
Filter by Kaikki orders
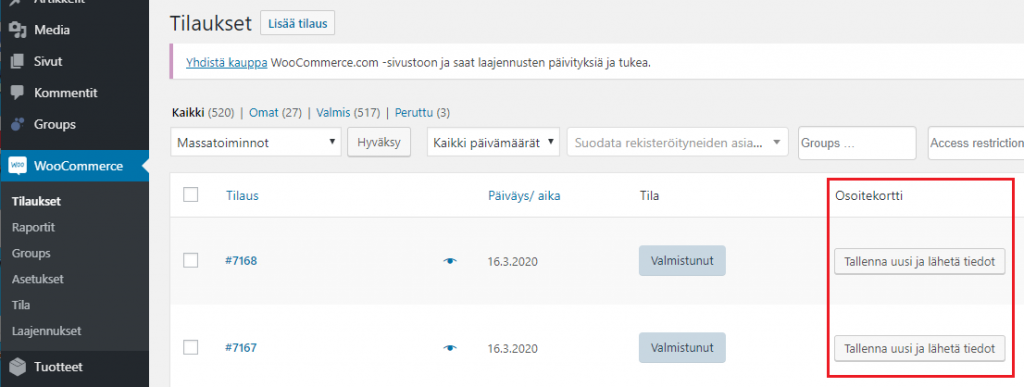pyautogui.click(x=188, y=113)
